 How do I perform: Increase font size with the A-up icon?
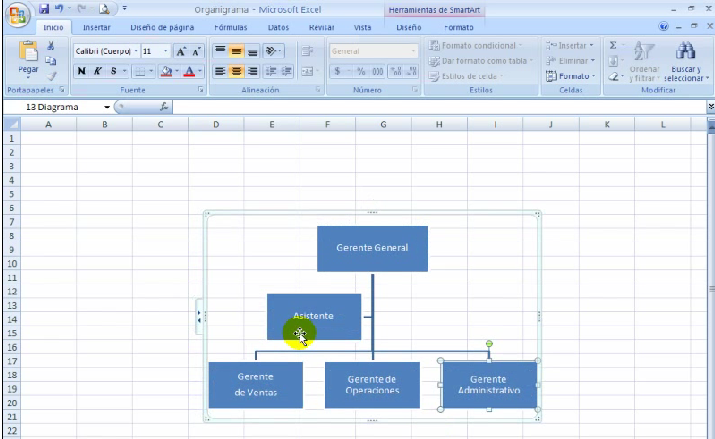pyautogui.click(x=181, y=51)
